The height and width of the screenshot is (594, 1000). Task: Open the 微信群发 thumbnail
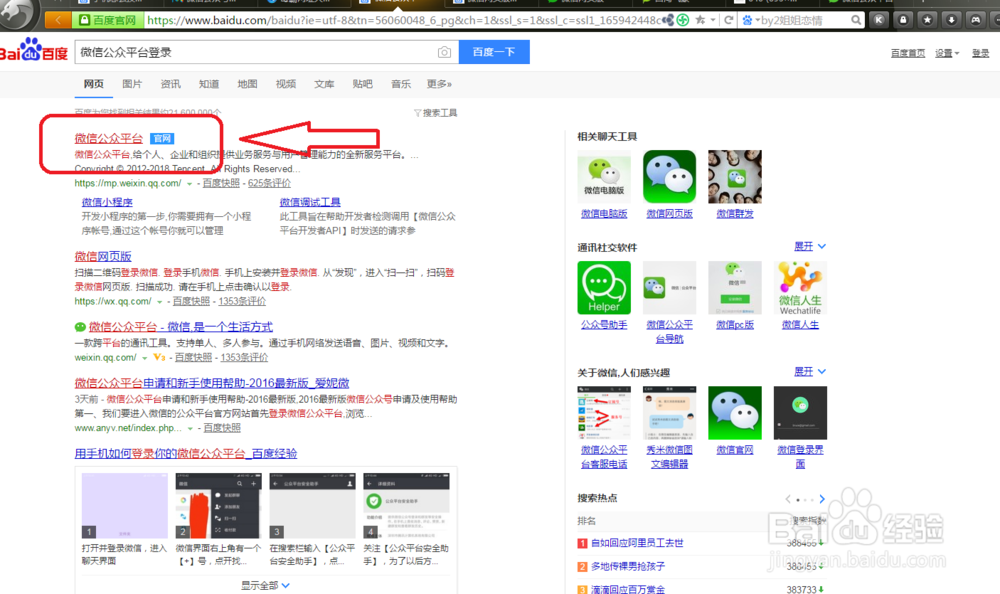tap(735, 177)
